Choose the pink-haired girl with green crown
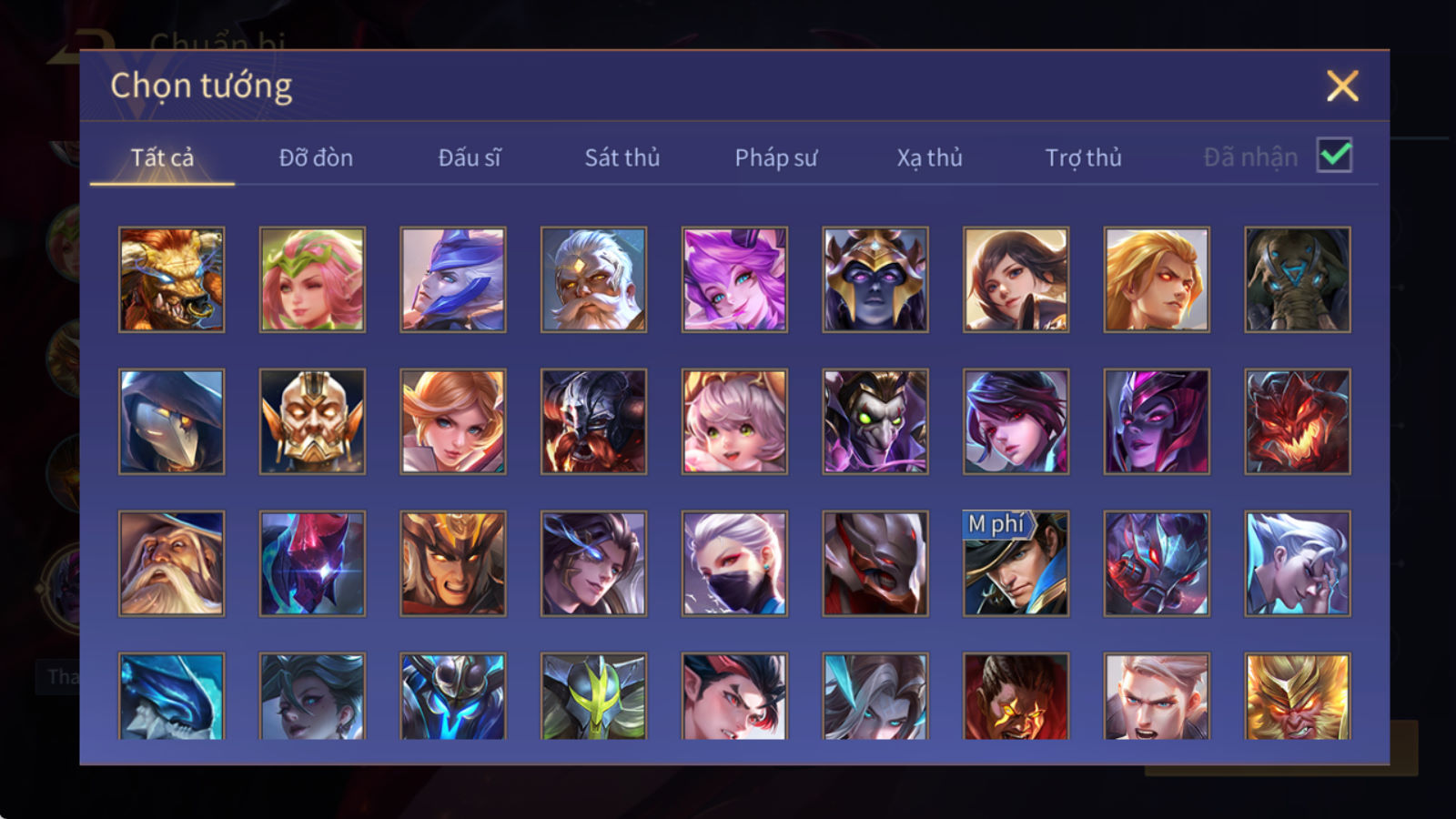Image resolution: width=1456 pixels, height=819 pixels. pos(312,279)
